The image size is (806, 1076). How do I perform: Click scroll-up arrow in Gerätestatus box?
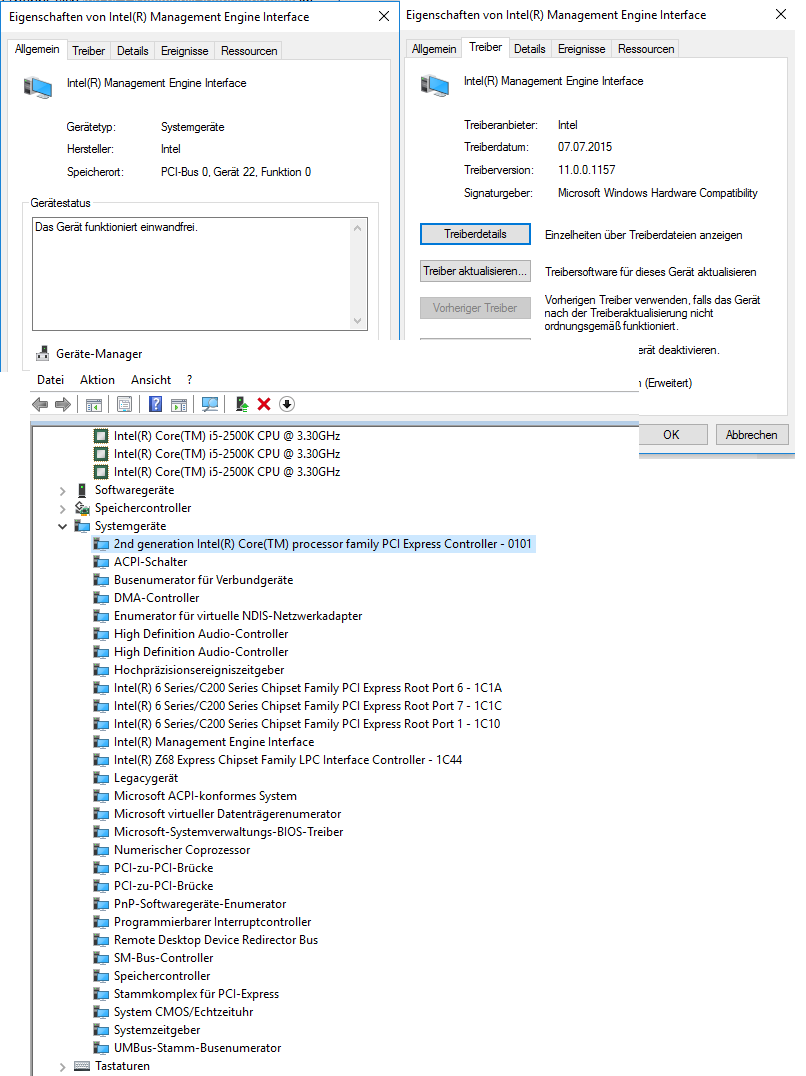(x=357, y=228)
